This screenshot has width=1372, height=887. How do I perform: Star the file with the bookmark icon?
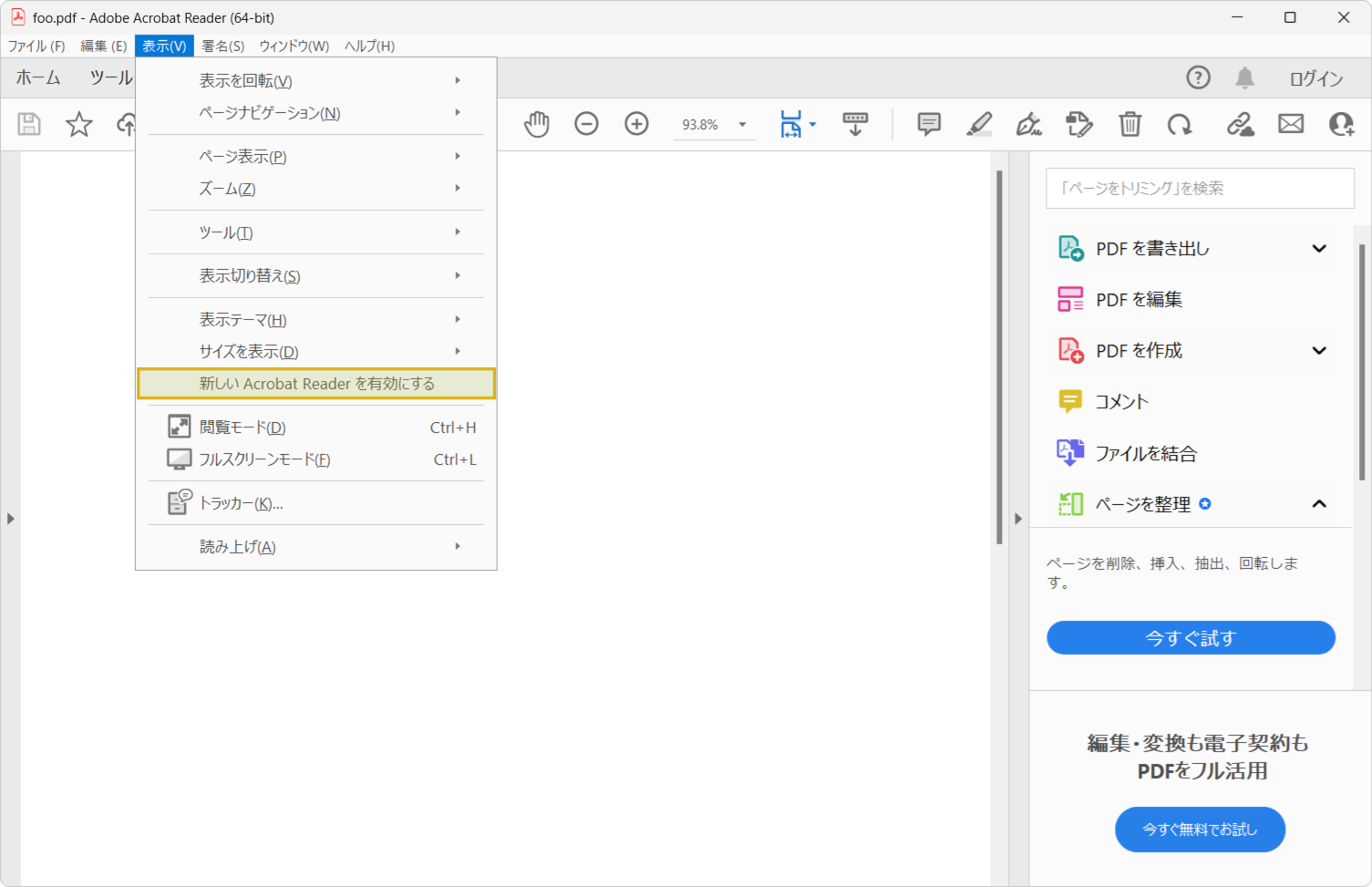(79, 124)
